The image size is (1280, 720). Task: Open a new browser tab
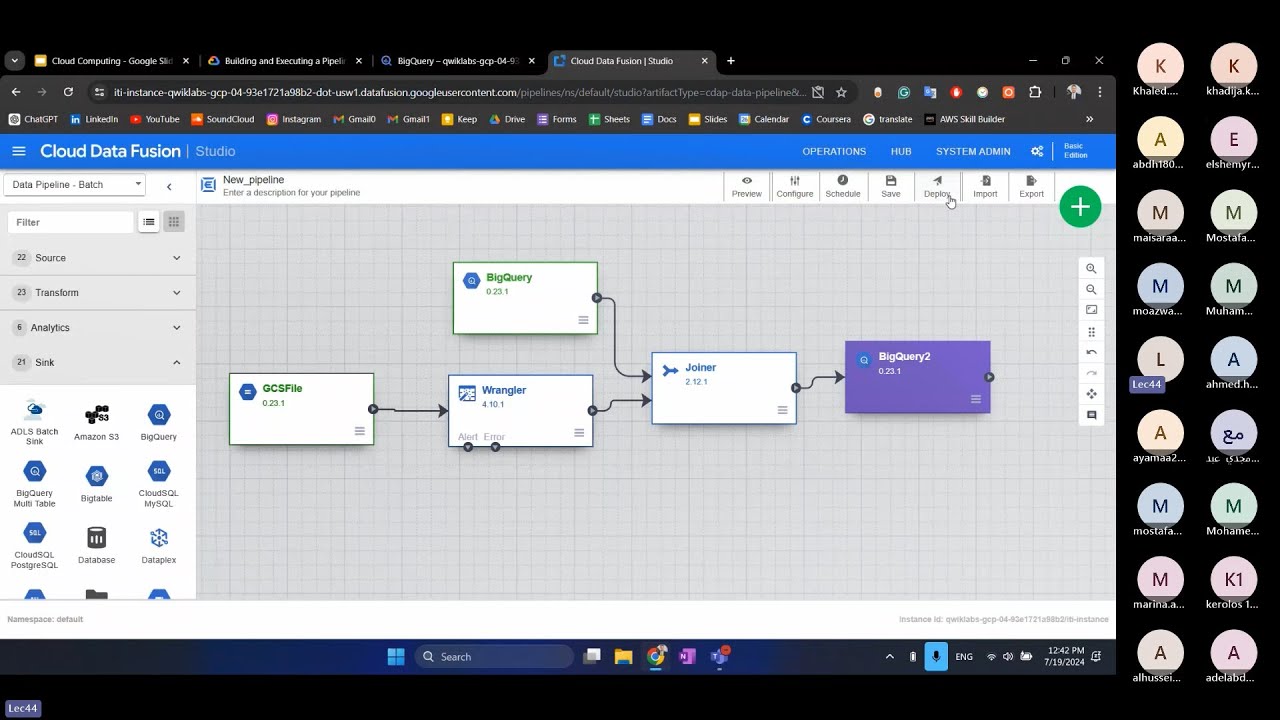tap(731, 61)
